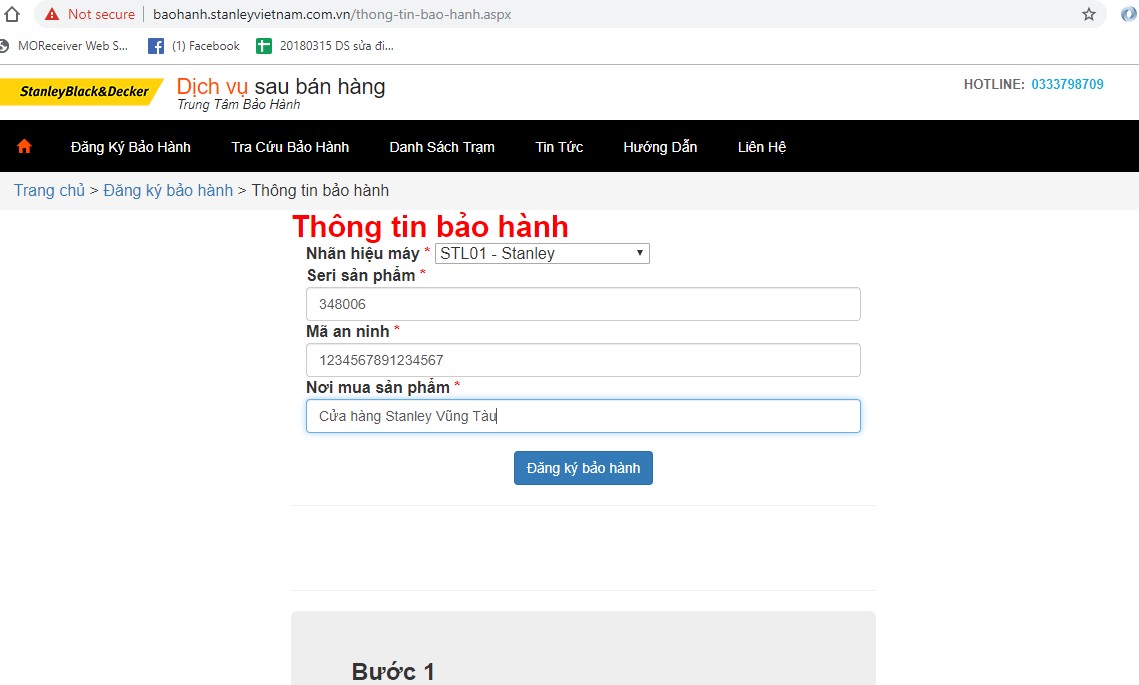This screenshot has height=685, width=1139.
Task: Bookmark this page with the star icon
Action: (x=1088, y=14)
